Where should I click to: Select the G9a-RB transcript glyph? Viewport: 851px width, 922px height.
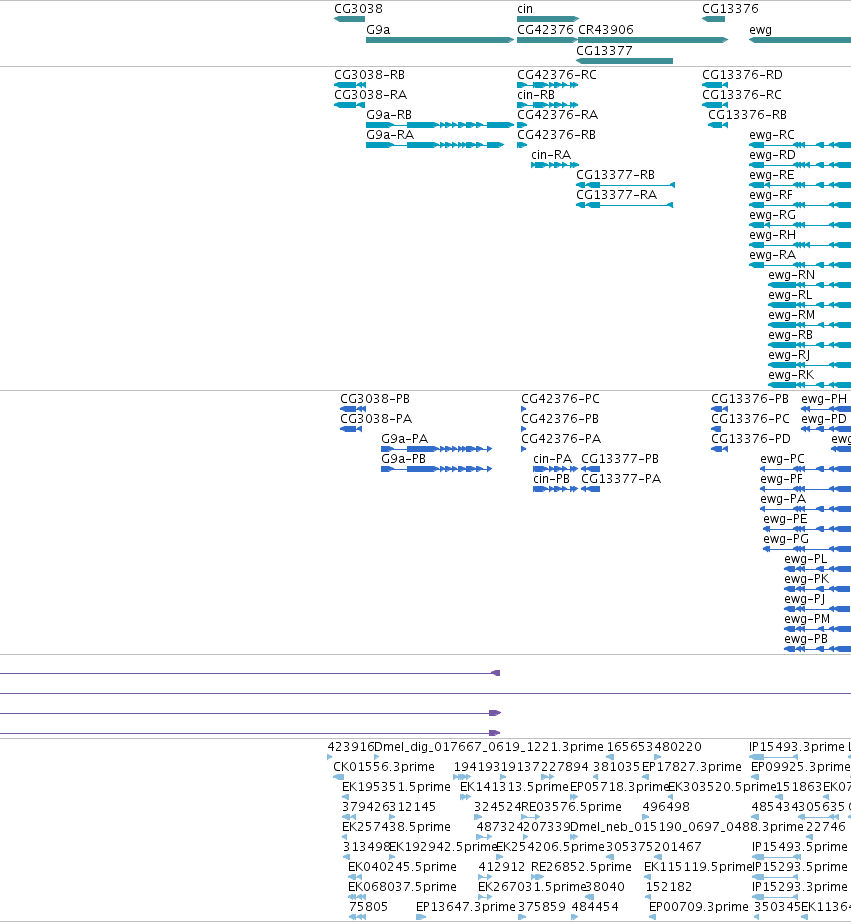click(x=440, y=125)
